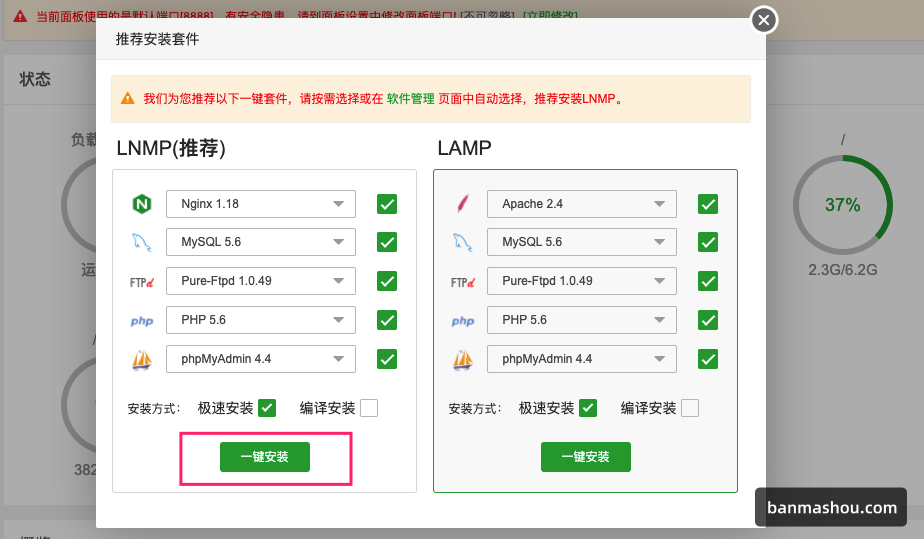Uncheck Pure-Ftpd 1.0.49 in LAMP
This screenshot has height=539, width=924.
(x=708, y=281)
